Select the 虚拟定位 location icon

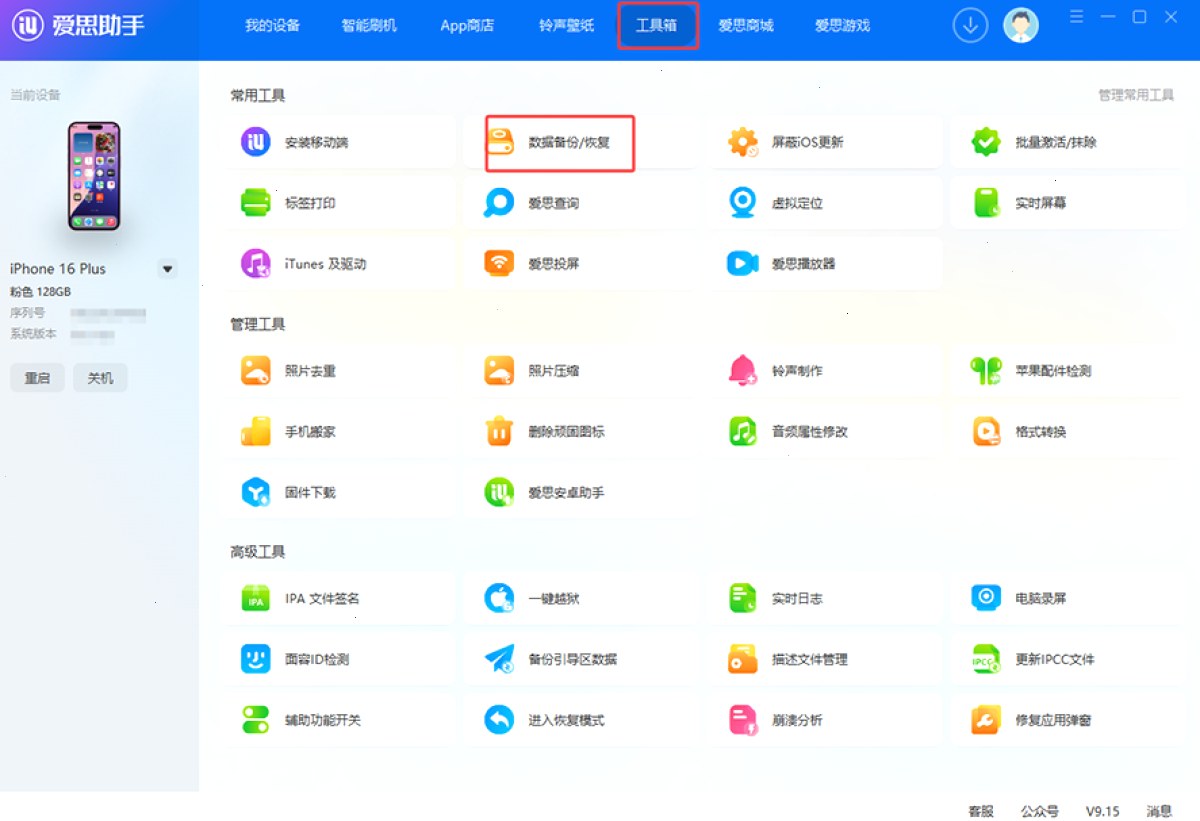(743, 203)
